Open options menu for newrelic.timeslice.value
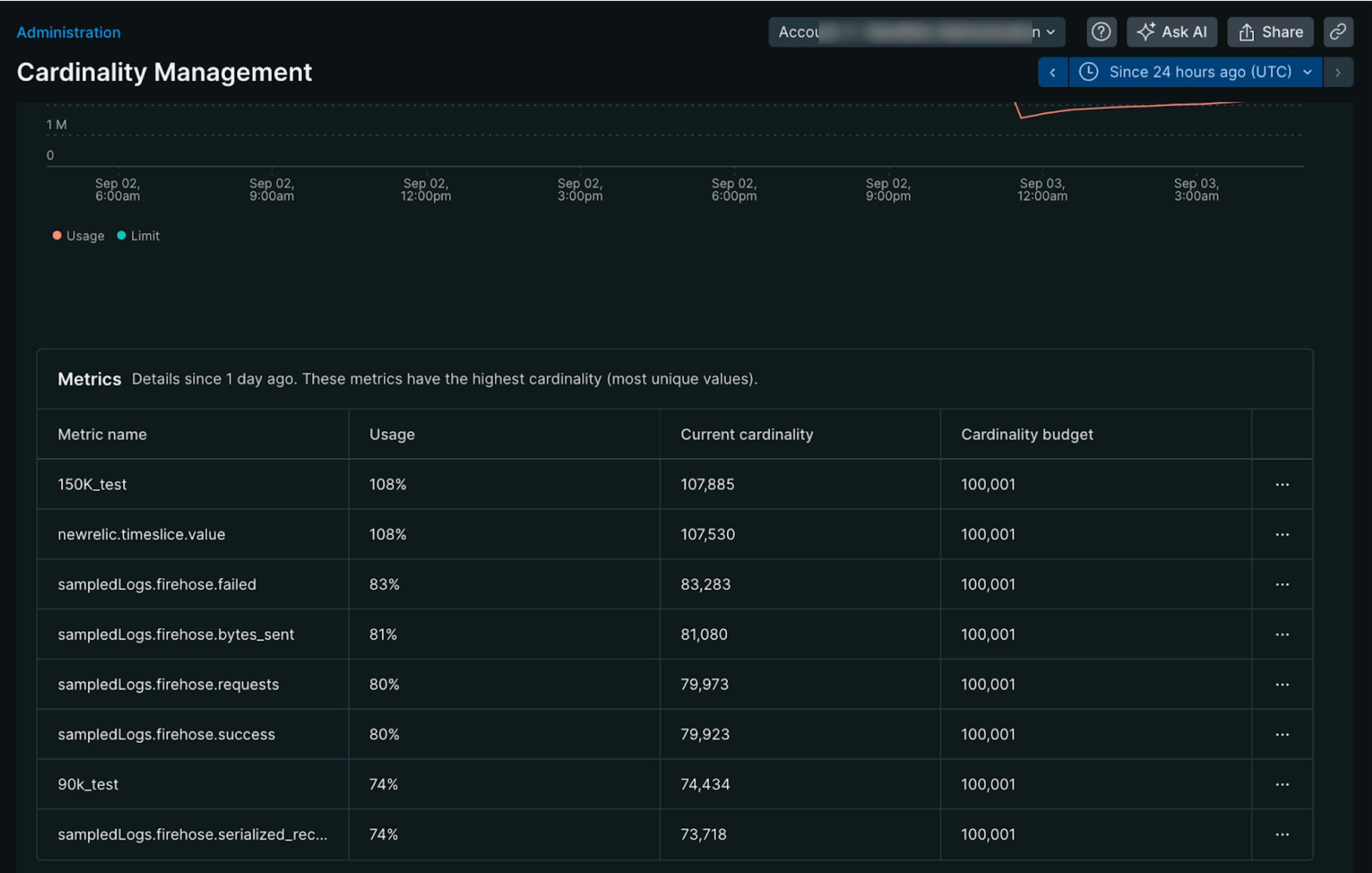The width and height of the screenshot is (1372, 873). (1282, 534)
